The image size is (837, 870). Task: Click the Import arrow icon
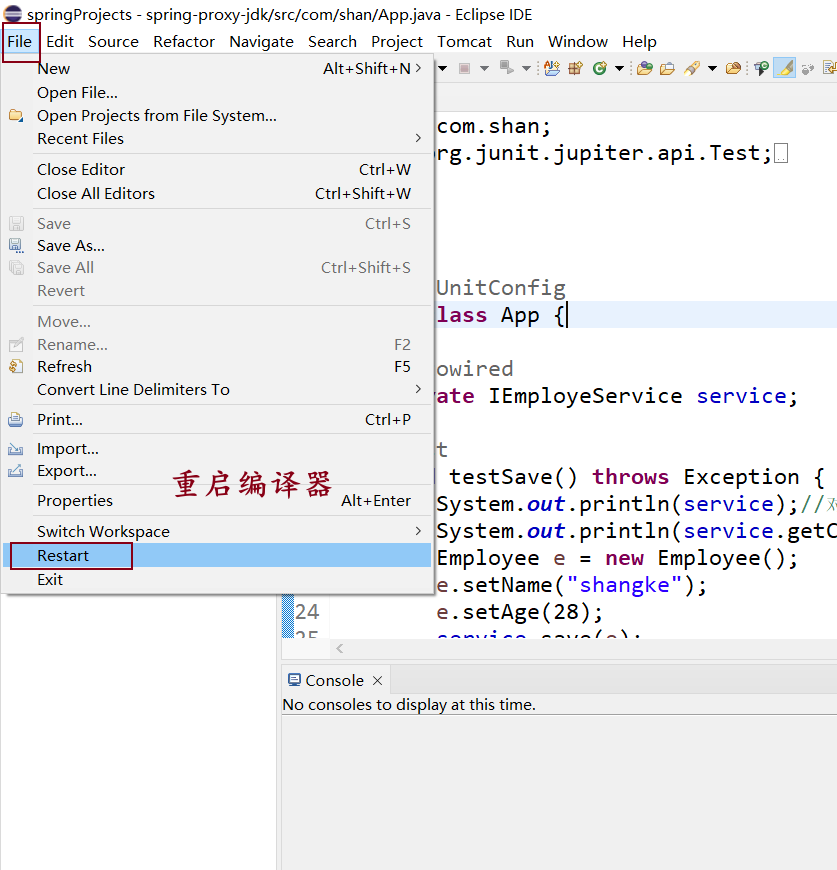[x=16, y=448]
